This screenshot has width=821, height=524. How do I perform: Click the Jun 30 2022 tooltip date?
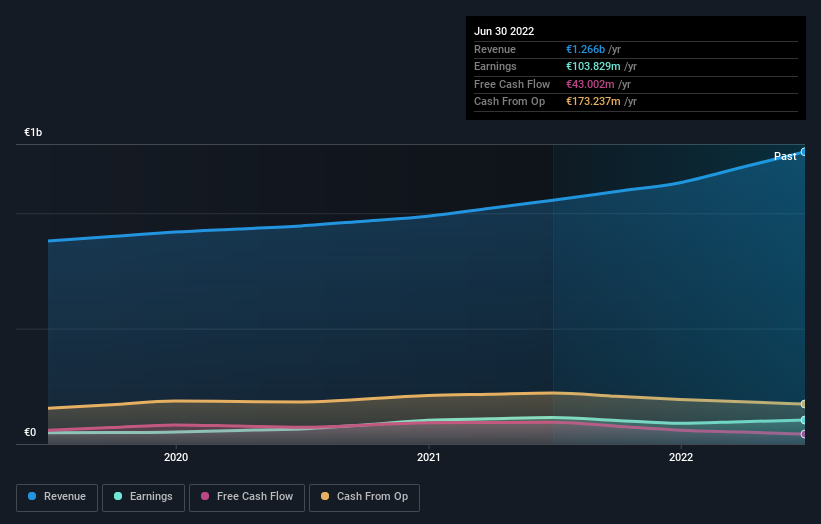coord(504,31)
